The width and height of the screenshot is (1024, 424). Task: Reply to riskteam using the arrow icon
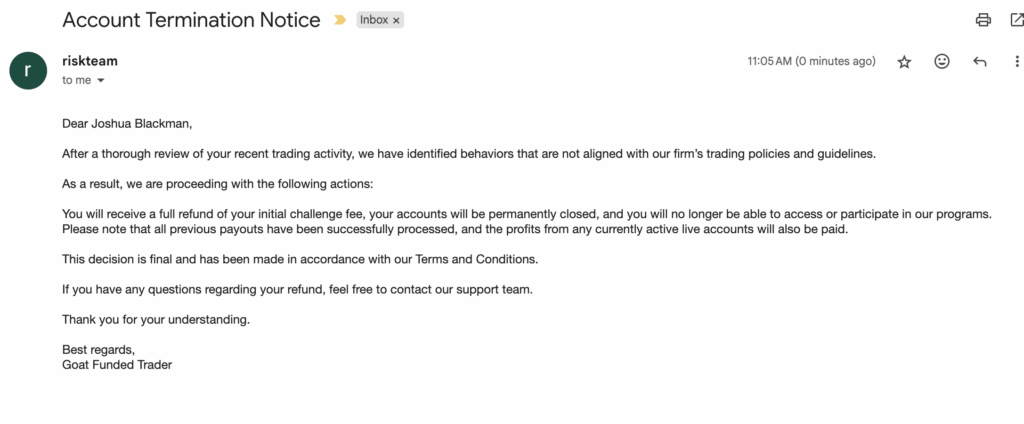pos(980,61)
